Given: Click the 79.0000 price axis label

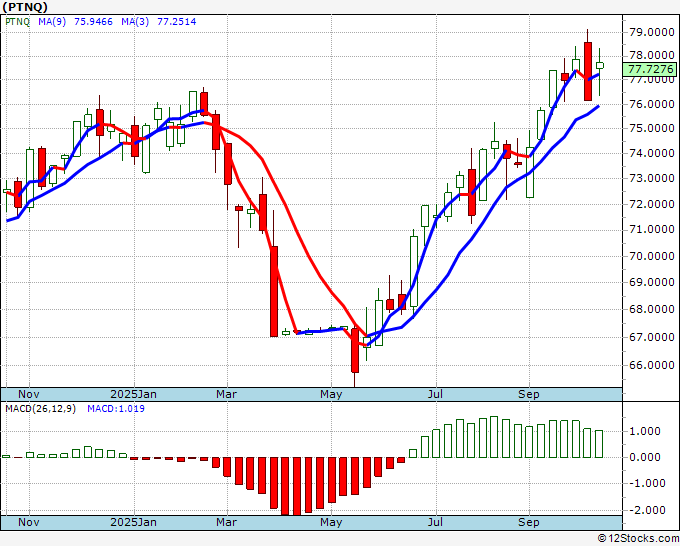Looking at the screenshot, I should [651, 33].
